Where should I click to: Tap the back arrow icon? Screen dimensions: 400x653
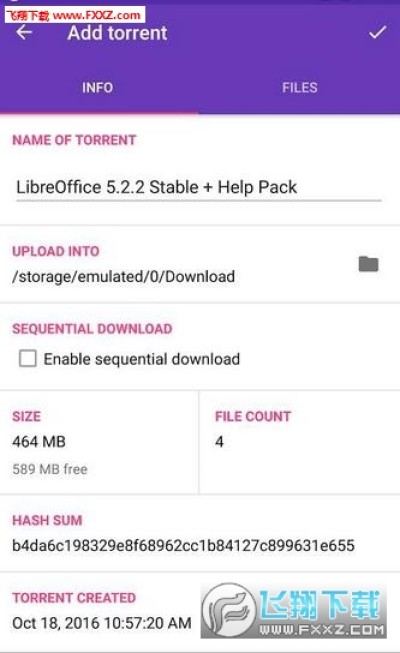pyautogui.click(x=24, y=32)
